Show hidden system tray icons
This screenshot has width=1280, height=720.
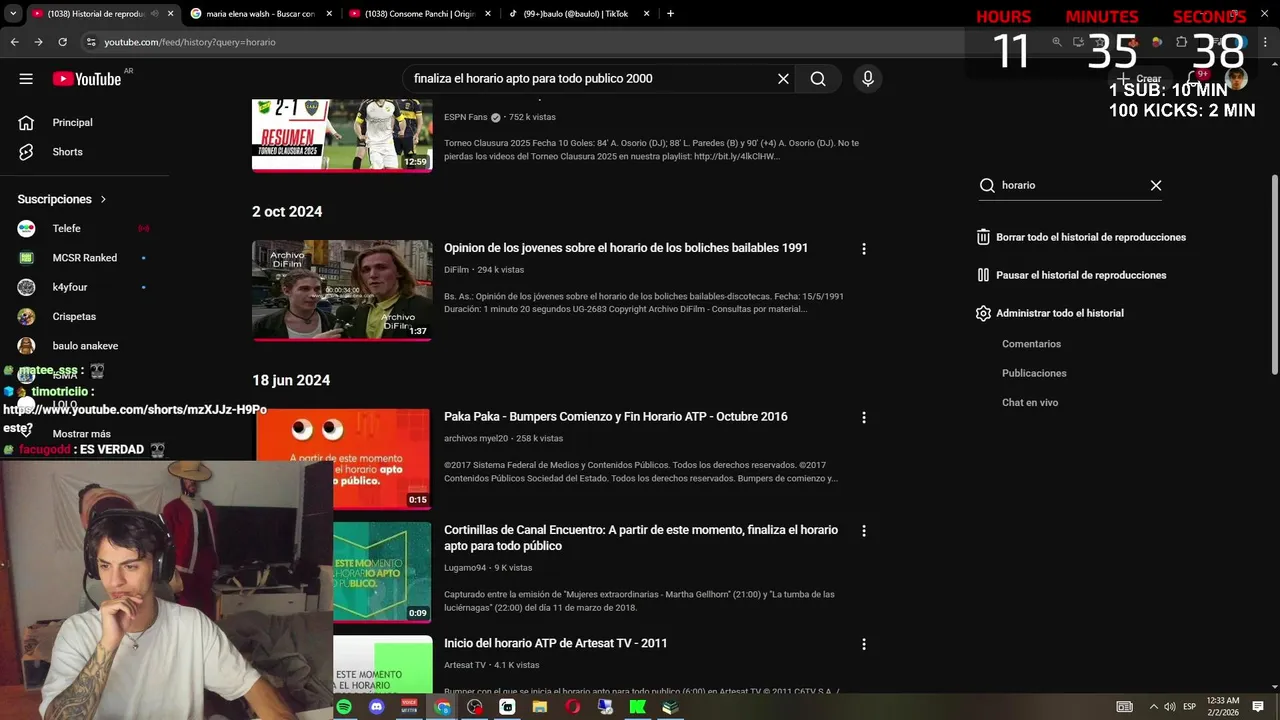coord(1153,707)
